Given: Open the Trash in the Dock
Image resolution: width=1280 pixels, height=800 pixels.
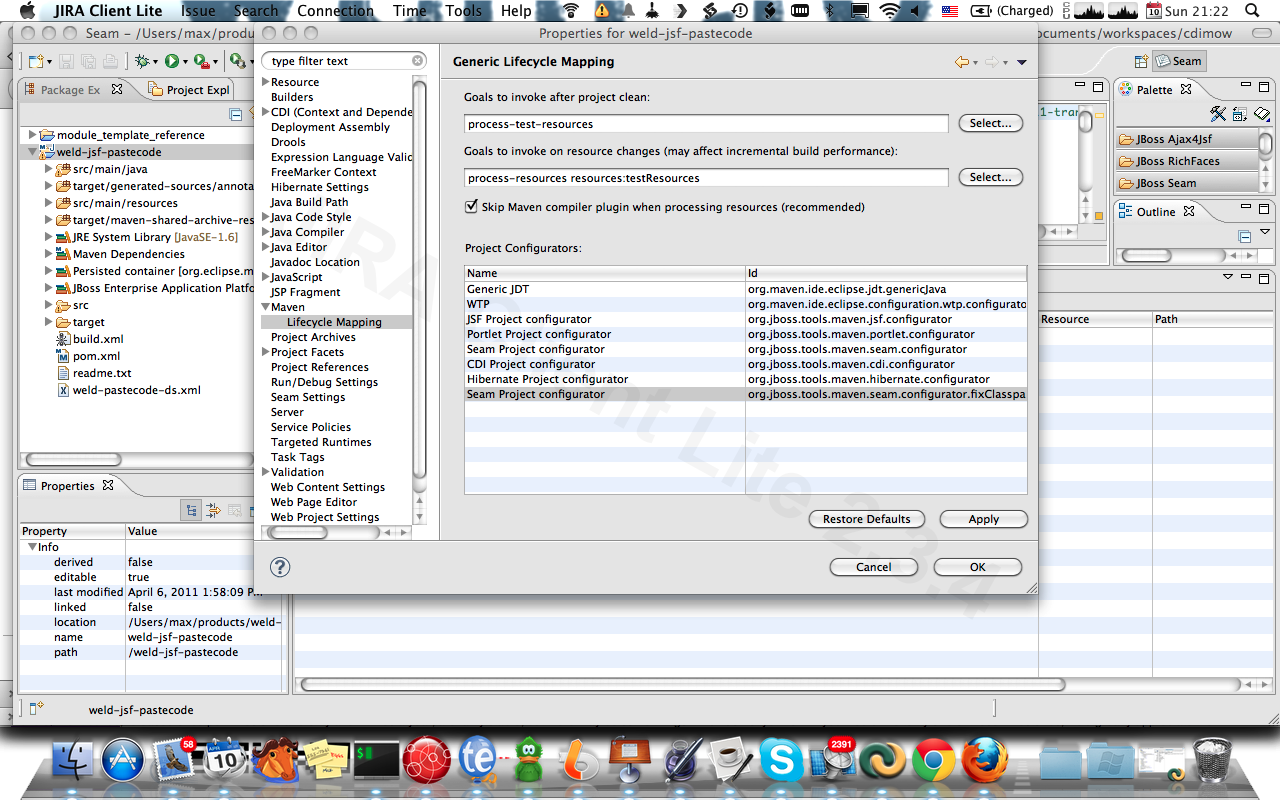Looking at the screenshot, I should [x=1212, y=760].
